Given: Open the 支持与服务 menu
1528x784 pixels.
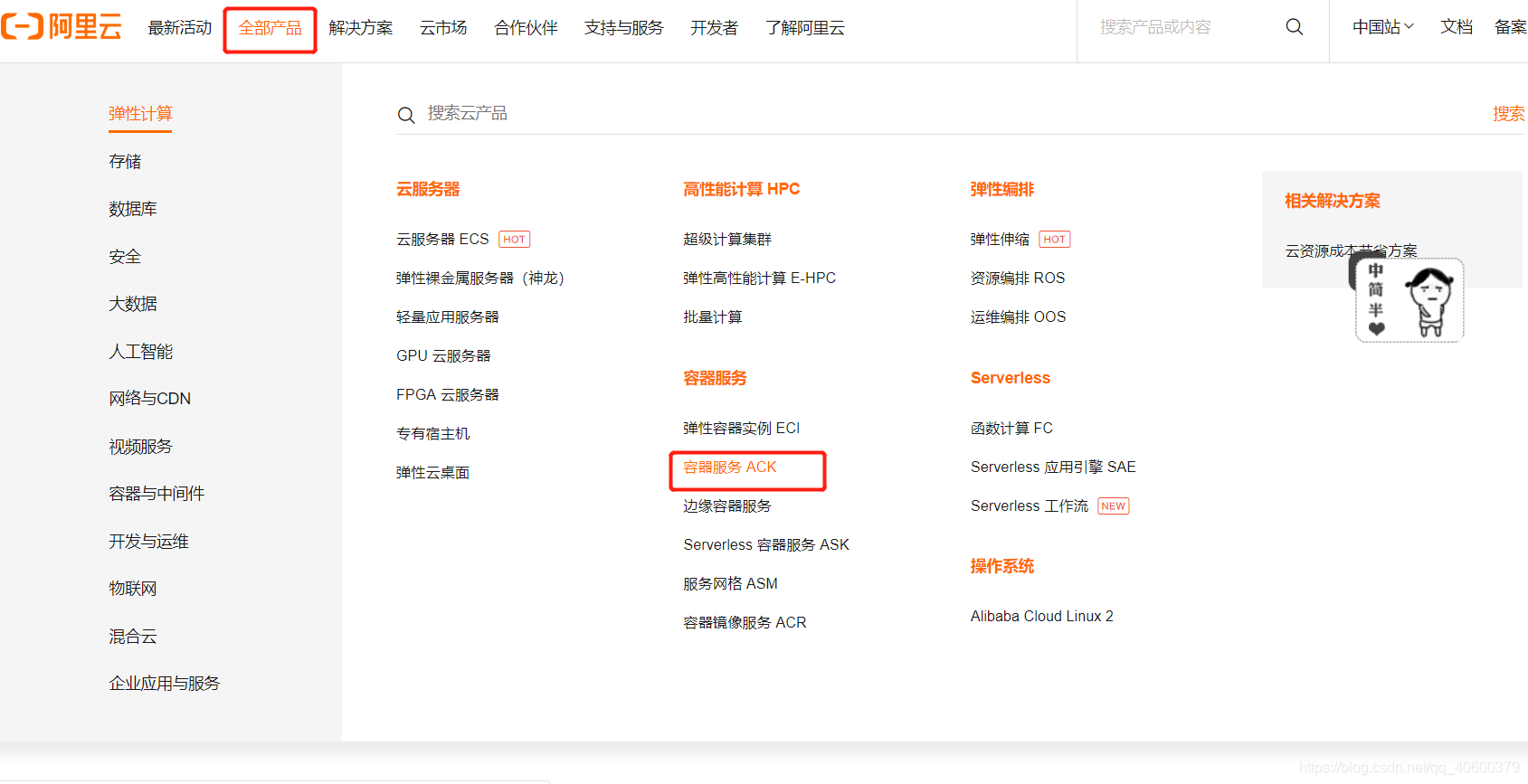Looking at the screenshot, I should tap(623, 28).
